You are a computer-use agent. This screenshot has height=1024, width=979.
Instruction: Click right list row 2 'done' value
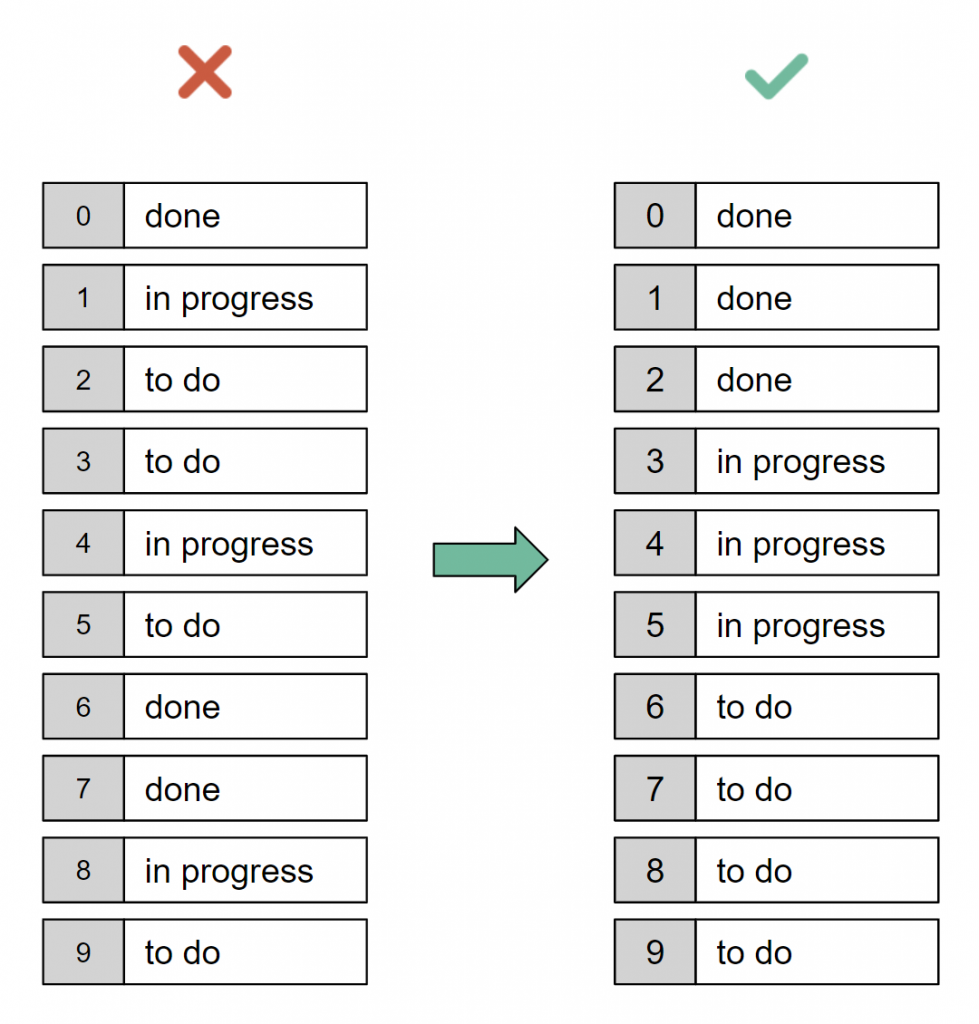coord(817,379)
